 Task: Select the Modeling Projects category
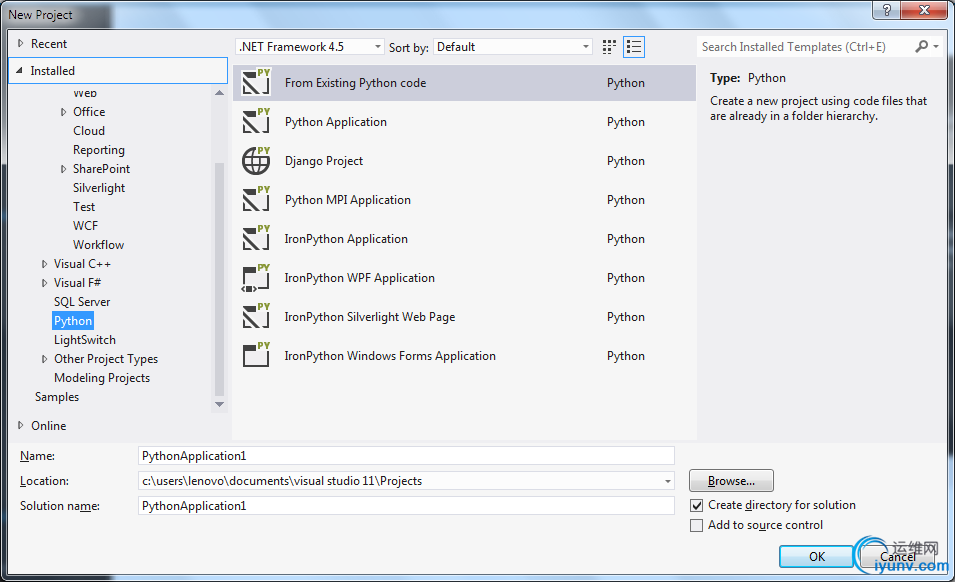coord(102,378)
